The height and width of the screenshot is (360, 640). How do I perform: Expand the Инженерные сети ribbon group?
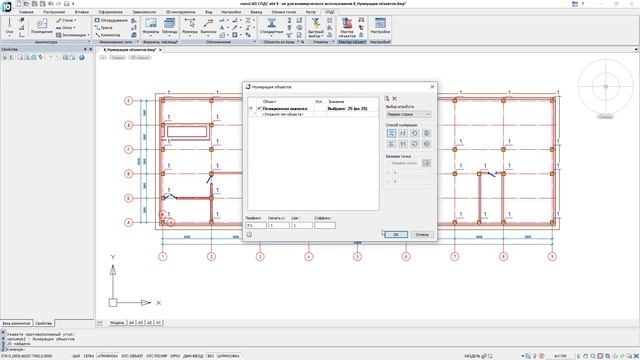[x=138, y=42]
